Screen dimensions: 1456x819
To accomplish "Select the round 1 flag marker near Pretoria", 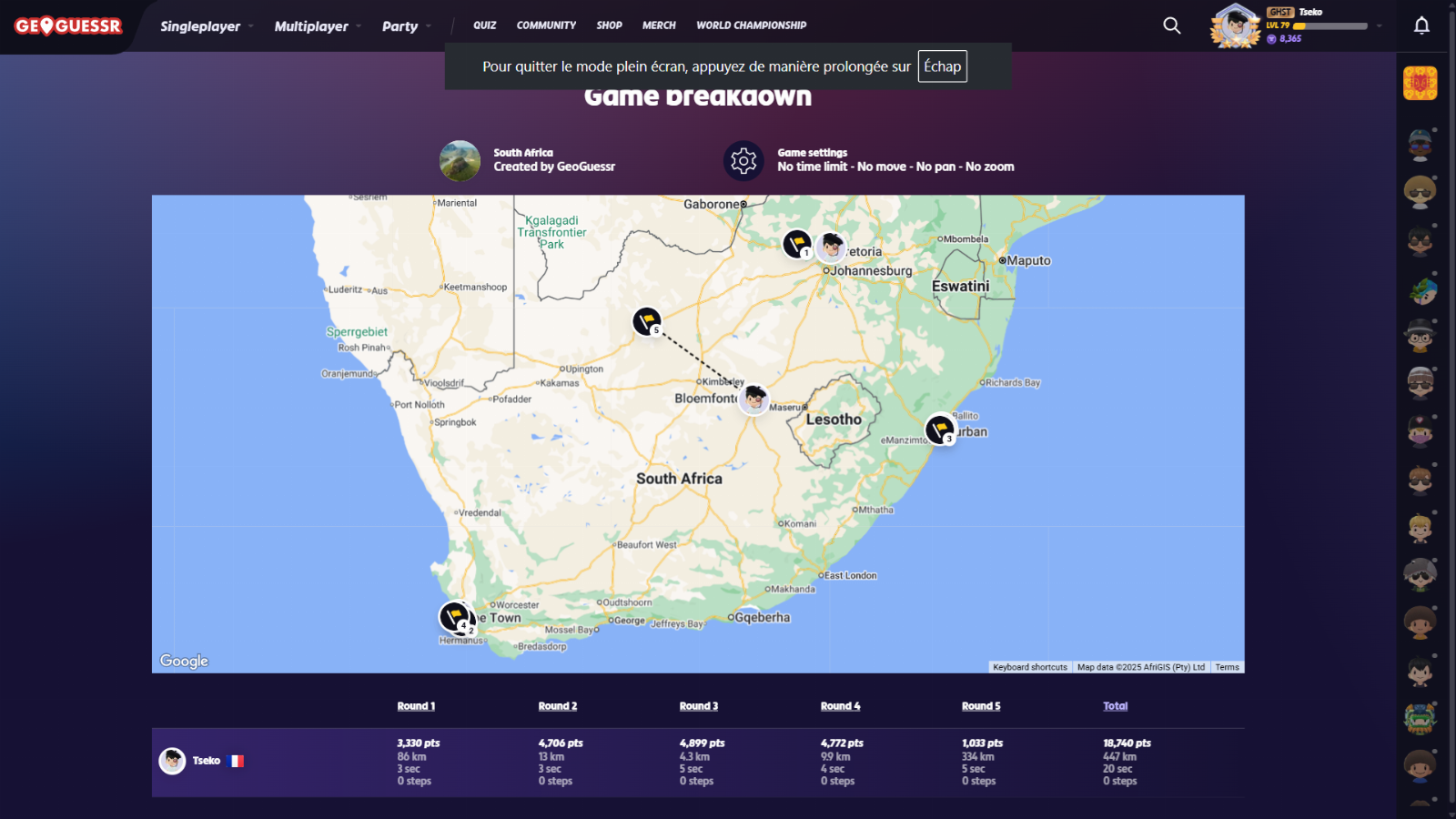I will click(x=797, y=244).
